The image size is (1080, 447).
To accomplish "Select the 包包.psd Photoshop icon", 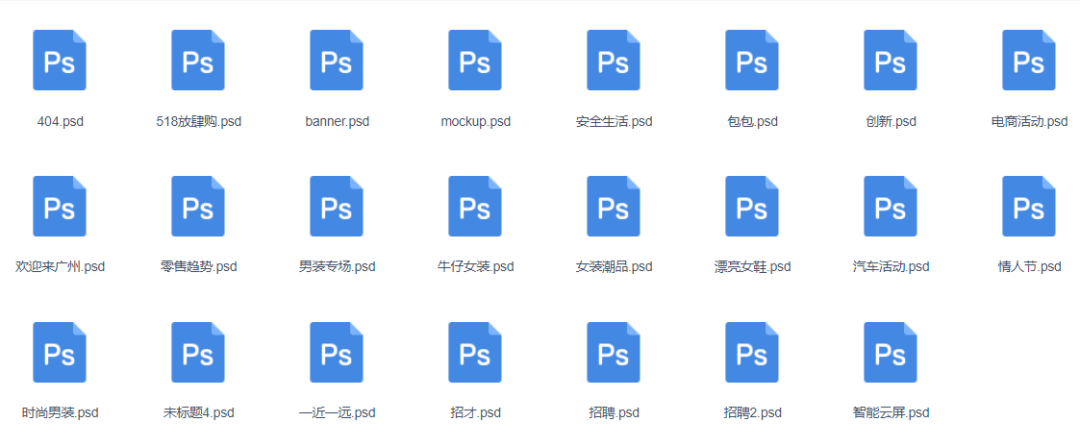I will [x=752, y=60].
